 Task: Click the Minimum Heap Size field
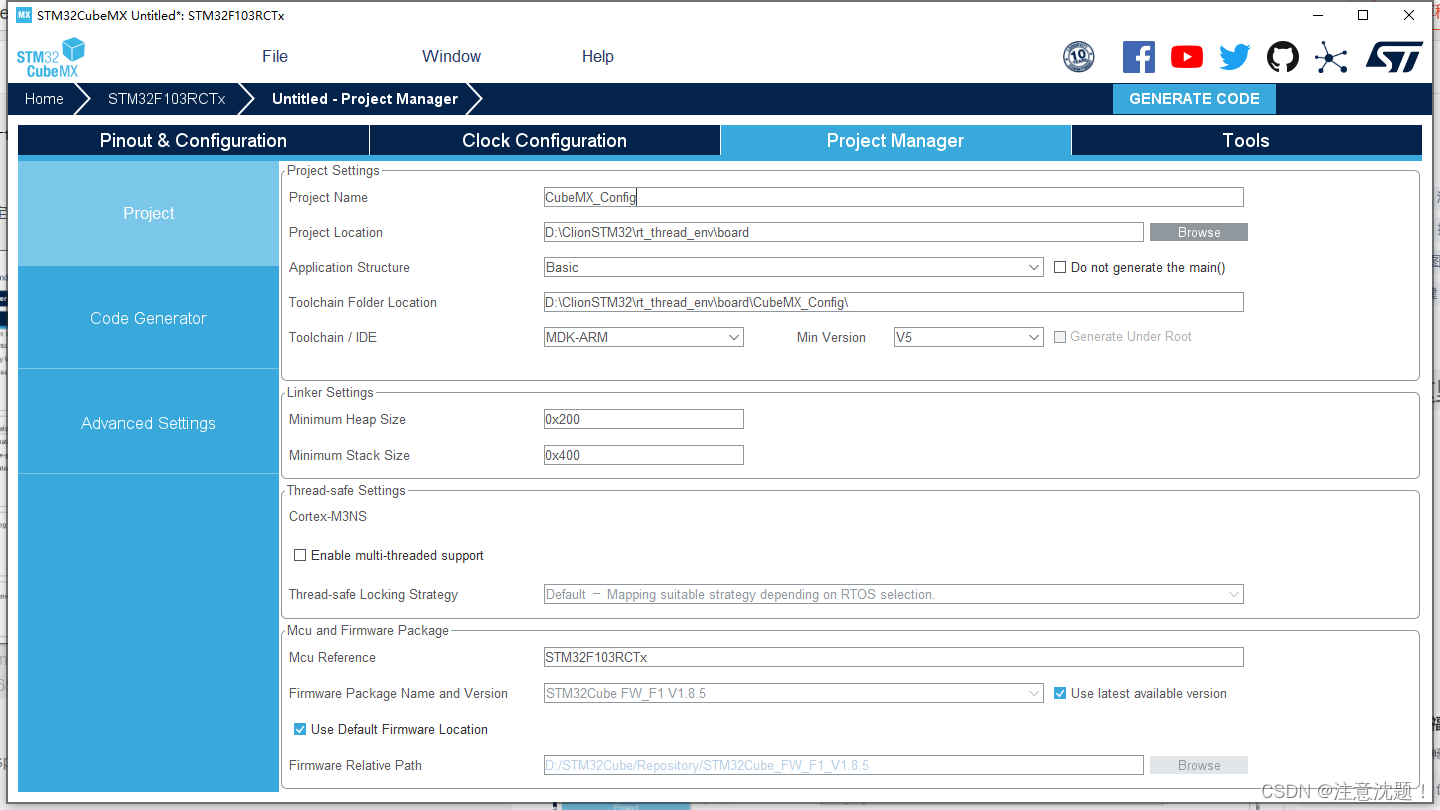pyautogui.click(x=644, y=419)
